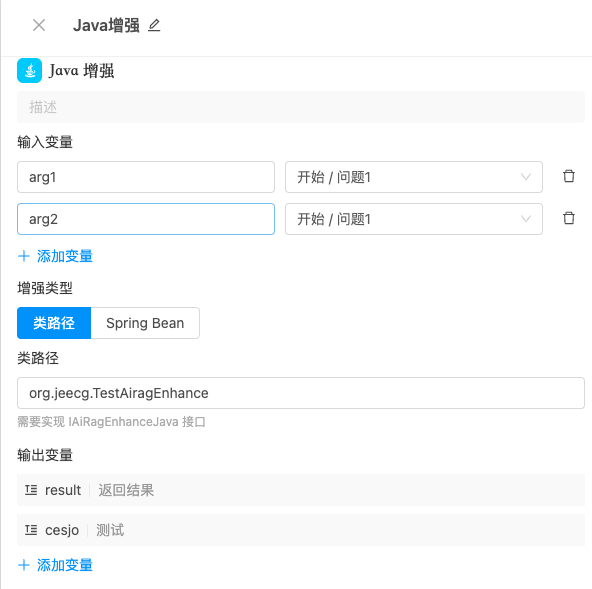Screen dimensions: 592x589
Task: Click the blue Java coffee cup icon
Action: [x=29, y=70]
